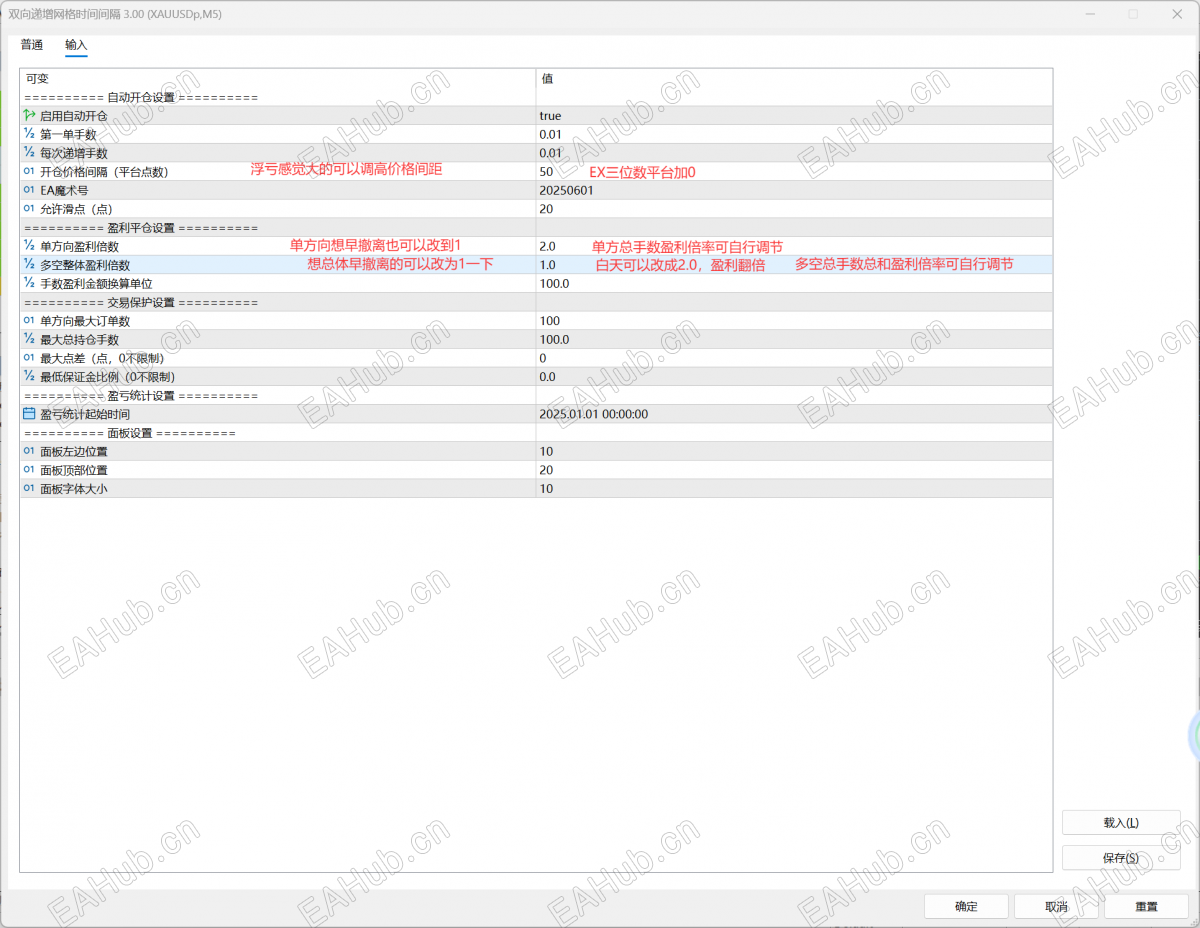The height and width of the screenshot is (928, 1200).
Task: Select the 多空整体盈利倍数 value 1.0
Action: (x=794, y=265)
